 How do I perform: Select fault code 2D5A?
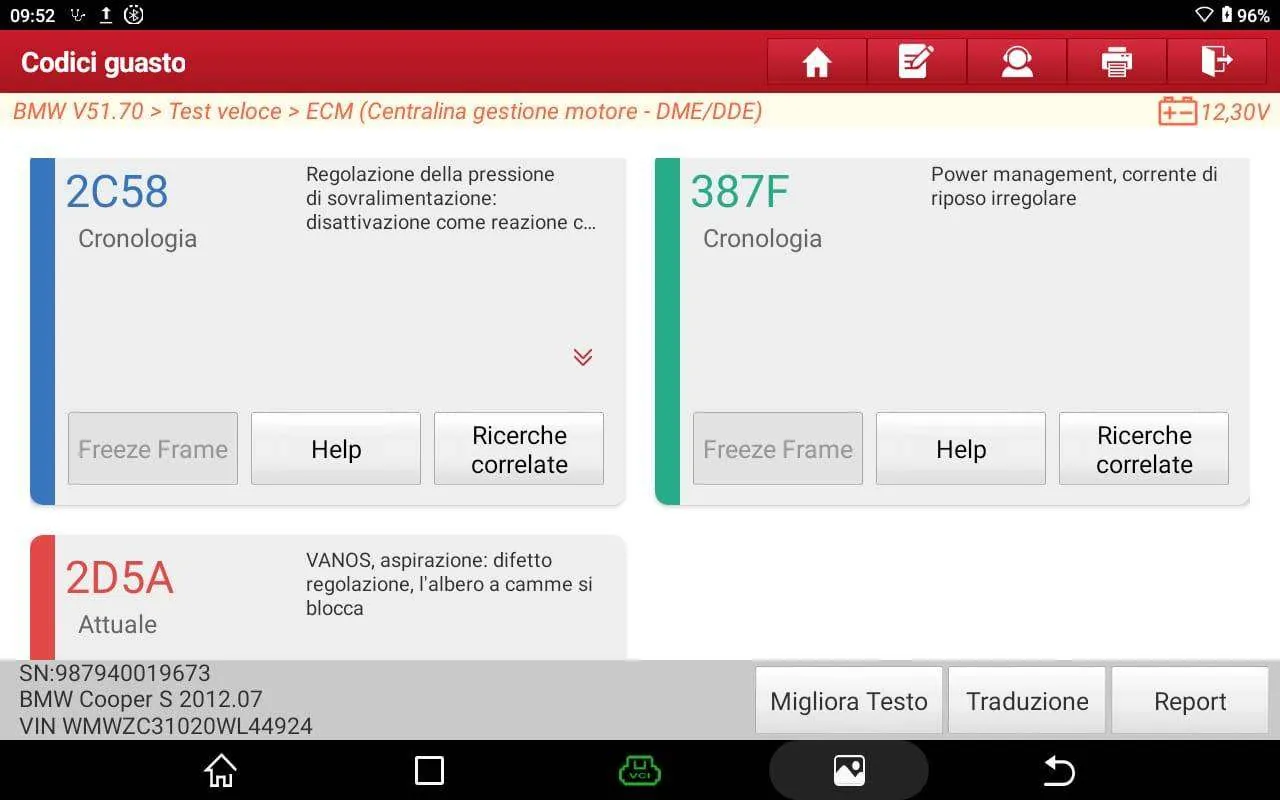pyautogui.click(x=120, y=578)
